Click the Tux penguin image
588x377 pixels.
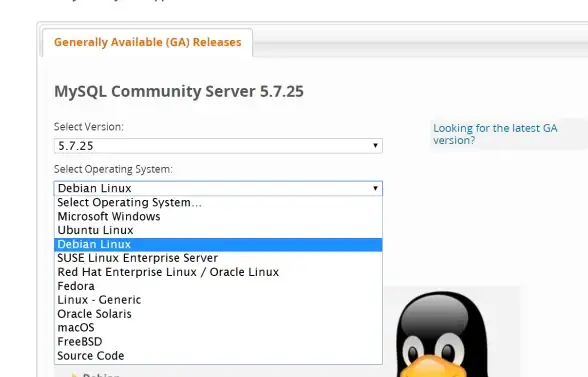442,334
